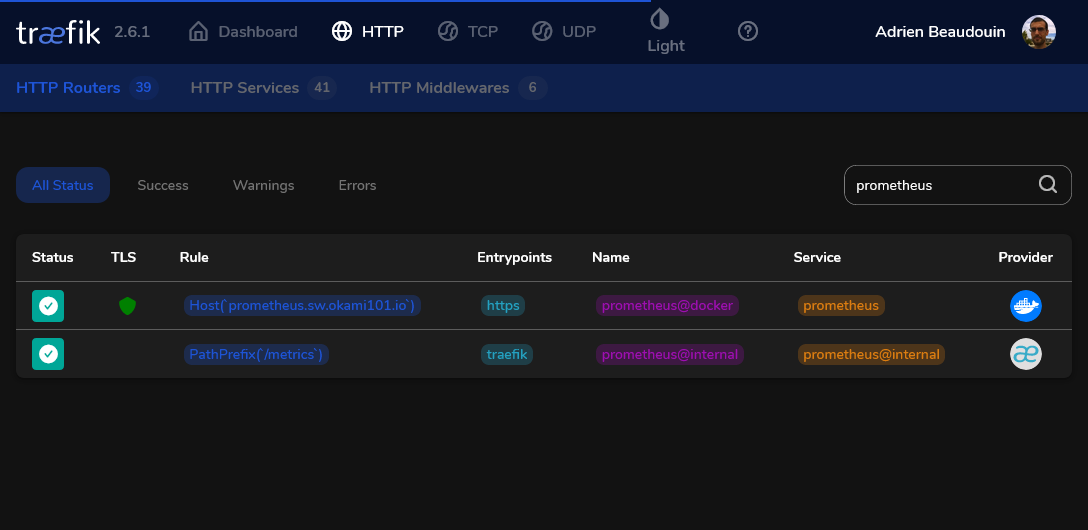This screenshot has height=530, width=1088.
Task: Click the prometheus@internal service badge
Action: [x=872, y=354]
